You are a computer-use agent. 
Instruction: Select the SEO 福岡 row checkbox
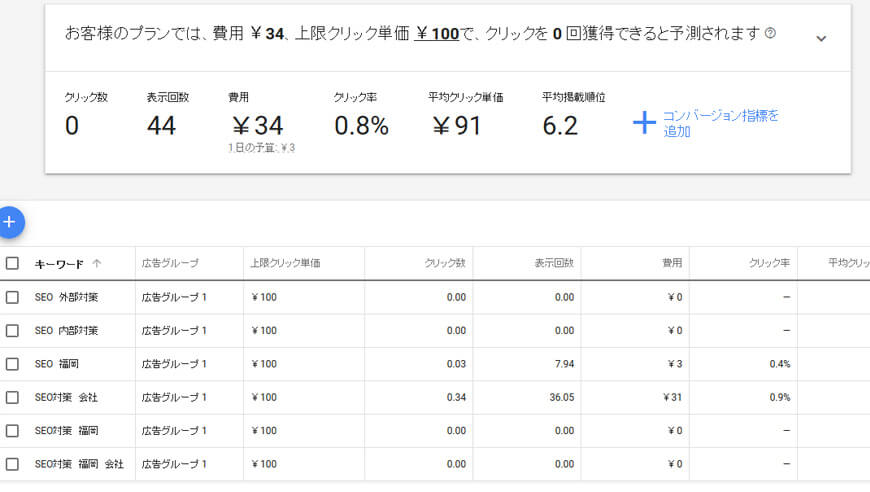[12, 364]
